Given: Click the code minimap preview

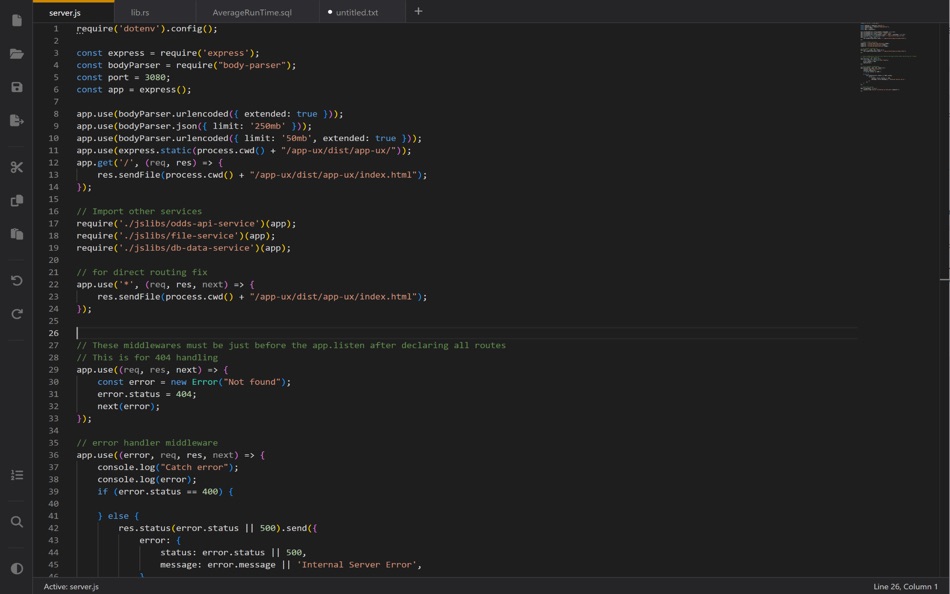Looking at the screenshot, I should 888,57.
